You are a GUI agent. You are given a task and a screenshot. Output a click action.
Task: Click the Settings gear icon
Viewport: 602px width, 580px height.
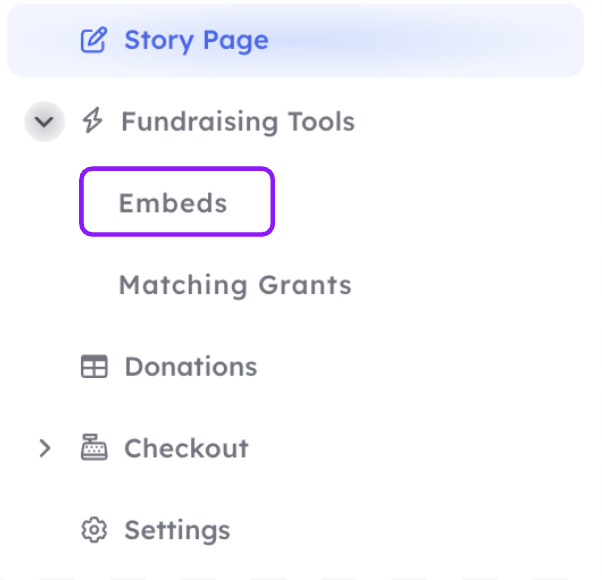click(94, 530)
